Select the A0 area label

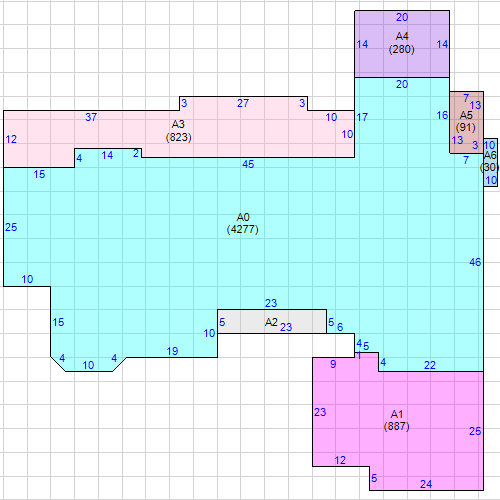pos(243,217)
